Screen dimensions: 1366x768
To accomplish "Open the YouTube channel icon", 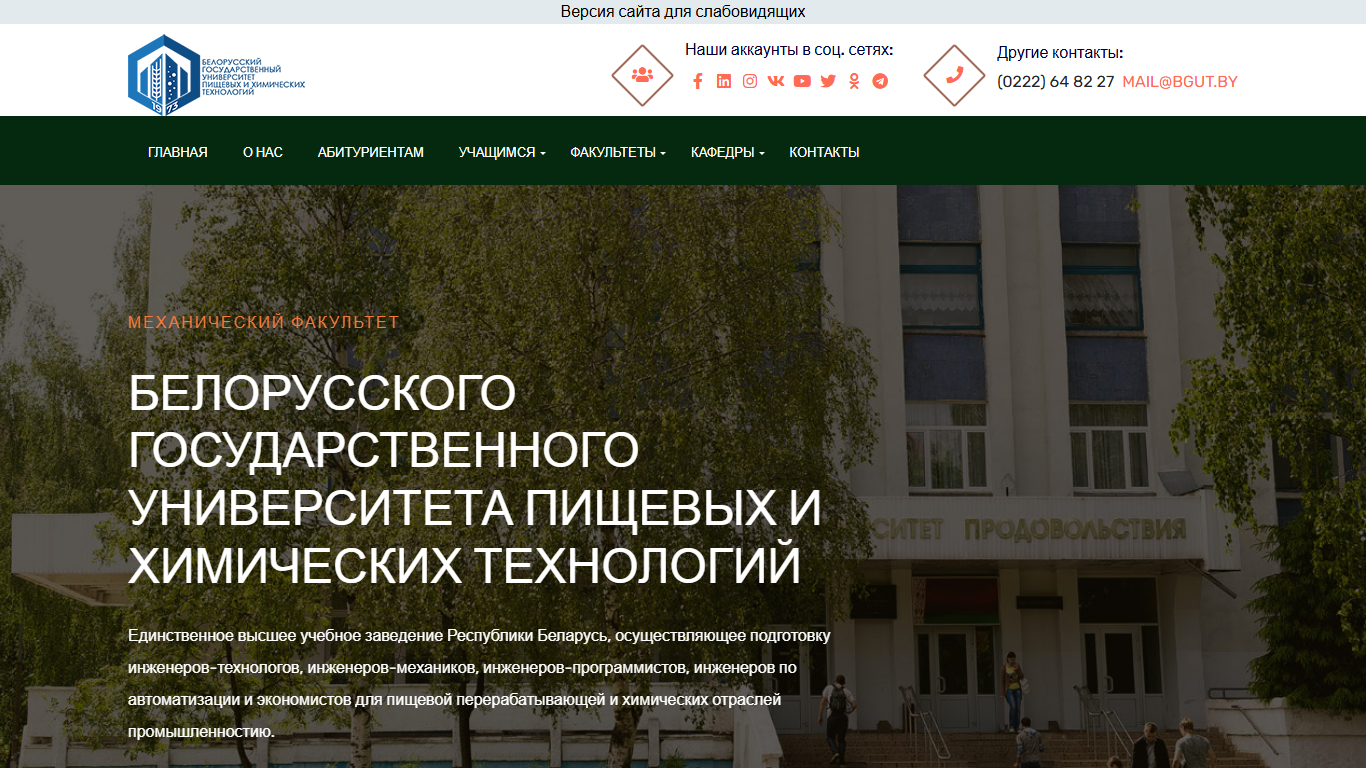I will coord(802,82).
